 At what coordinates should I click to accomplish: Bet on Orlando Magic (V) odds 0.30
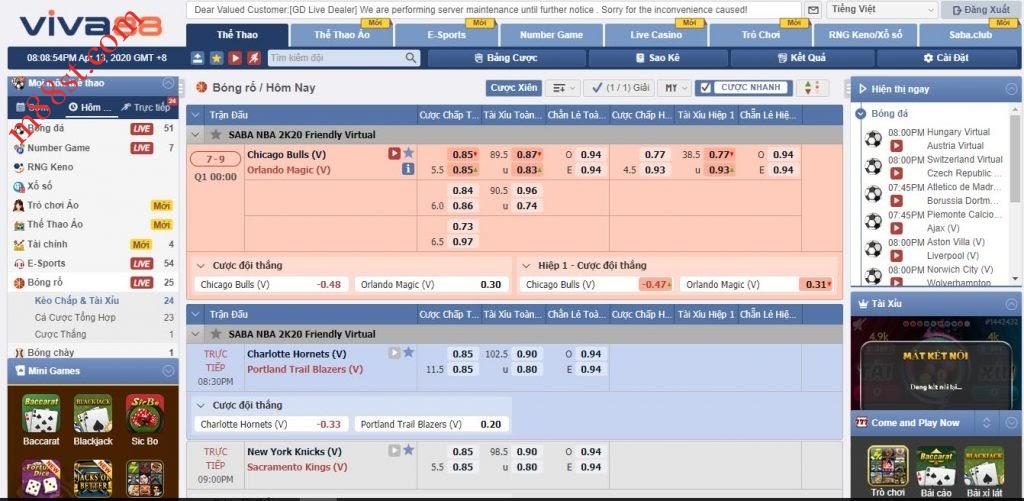432,285
